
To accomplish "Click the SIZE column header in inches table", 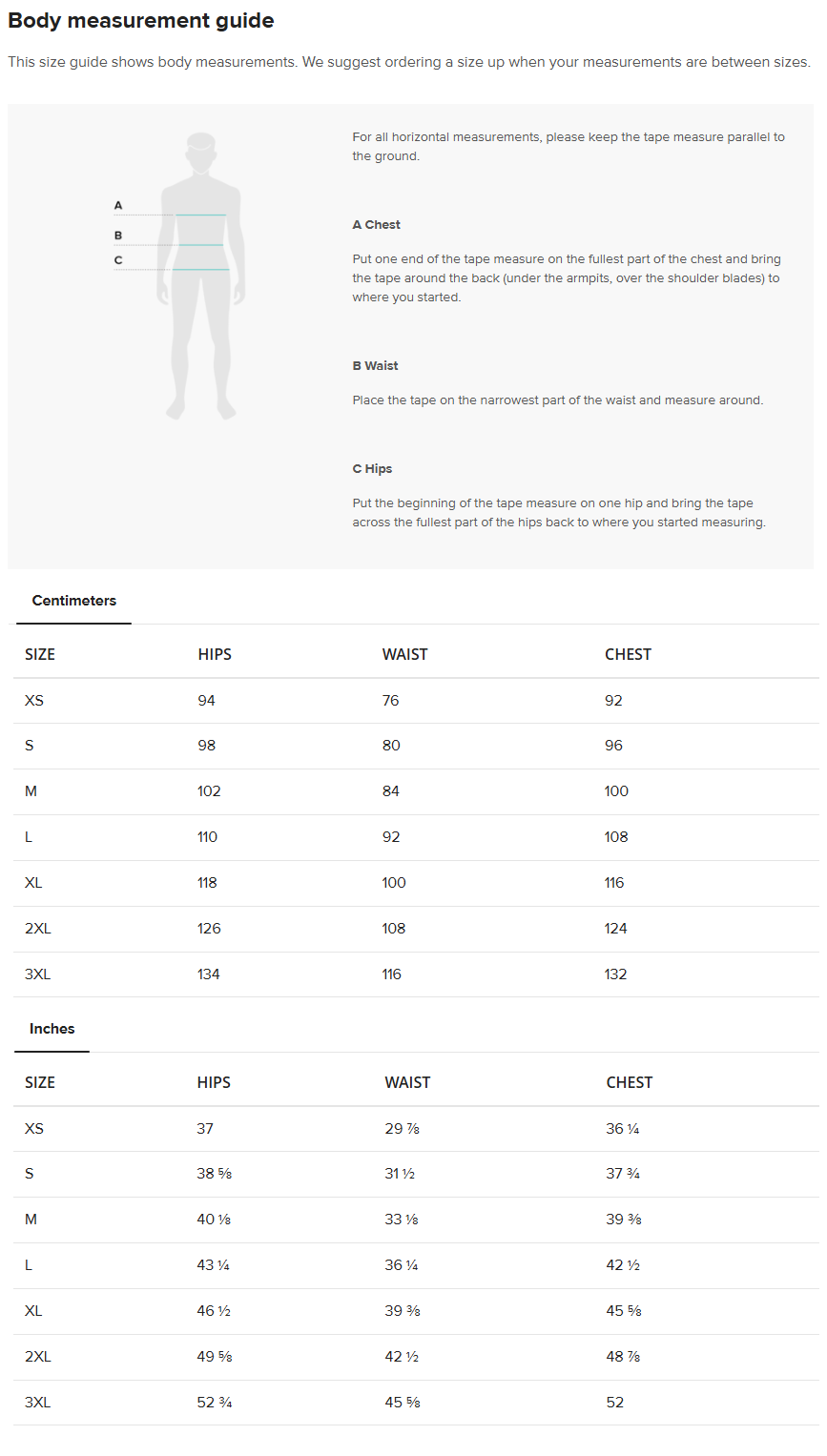I will [x=40, y=1082].
